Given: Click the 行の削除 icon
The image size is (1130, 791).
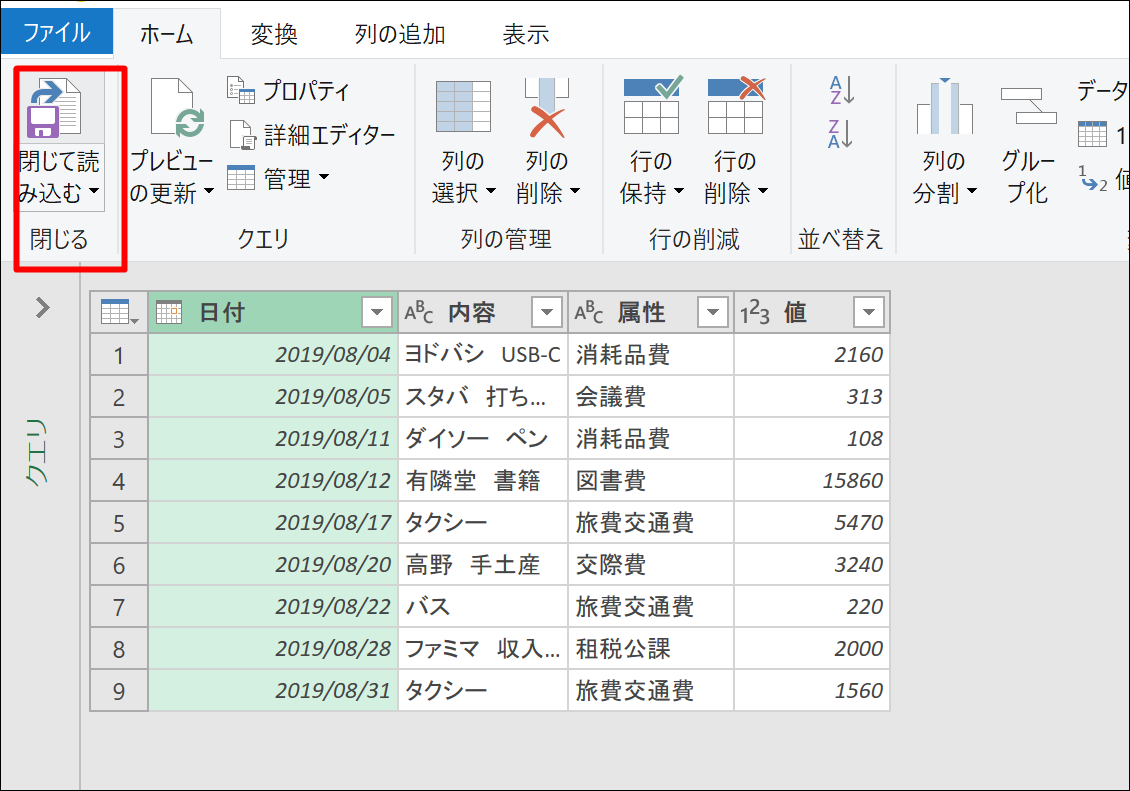Looking at the screenshot, I should (x=736, y=106).
